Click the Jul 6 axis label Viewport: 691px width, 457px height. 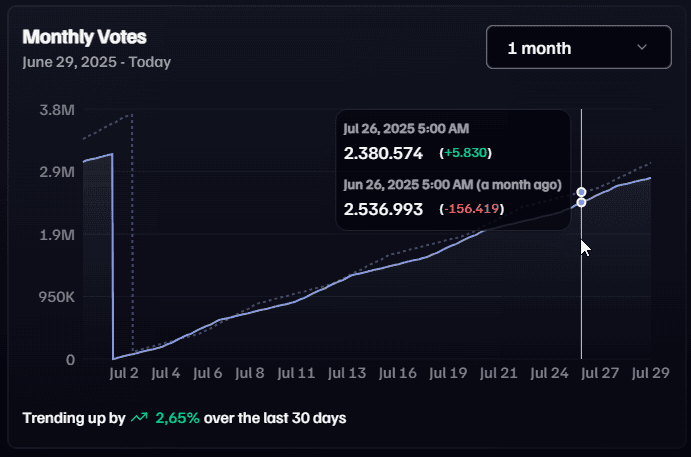(x=207, y=373)
